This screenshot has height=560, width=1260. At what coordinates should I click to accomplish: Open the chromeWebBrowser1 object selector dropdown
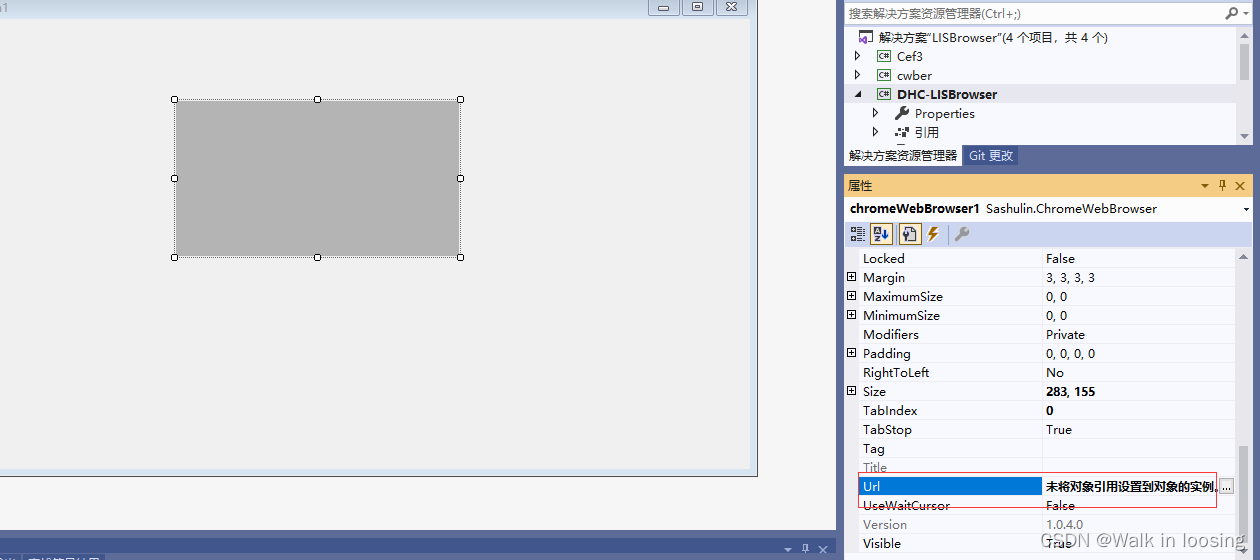pos(1246,209)
